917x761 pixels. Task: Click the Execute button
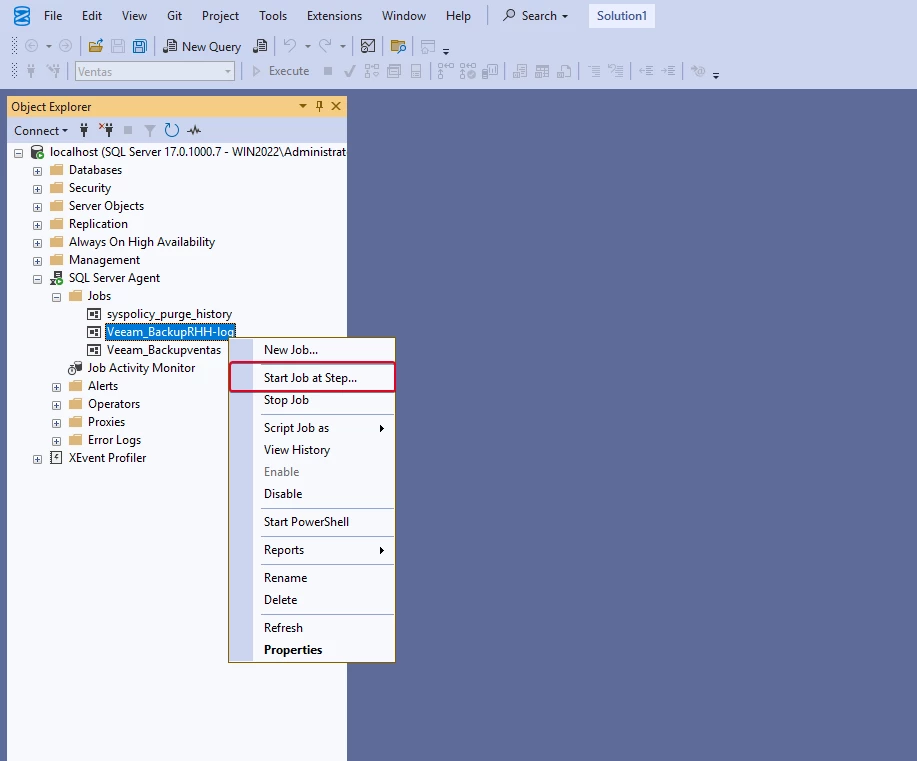pos(281,71)
